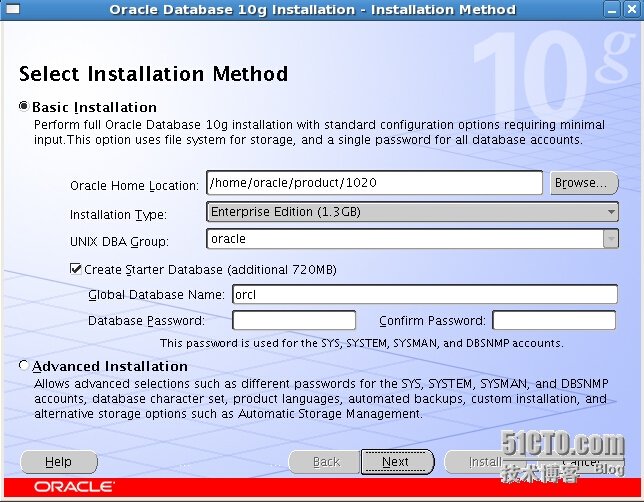Expand the UNIX DBA Group dropdown arrow

(x=611, y=239)
